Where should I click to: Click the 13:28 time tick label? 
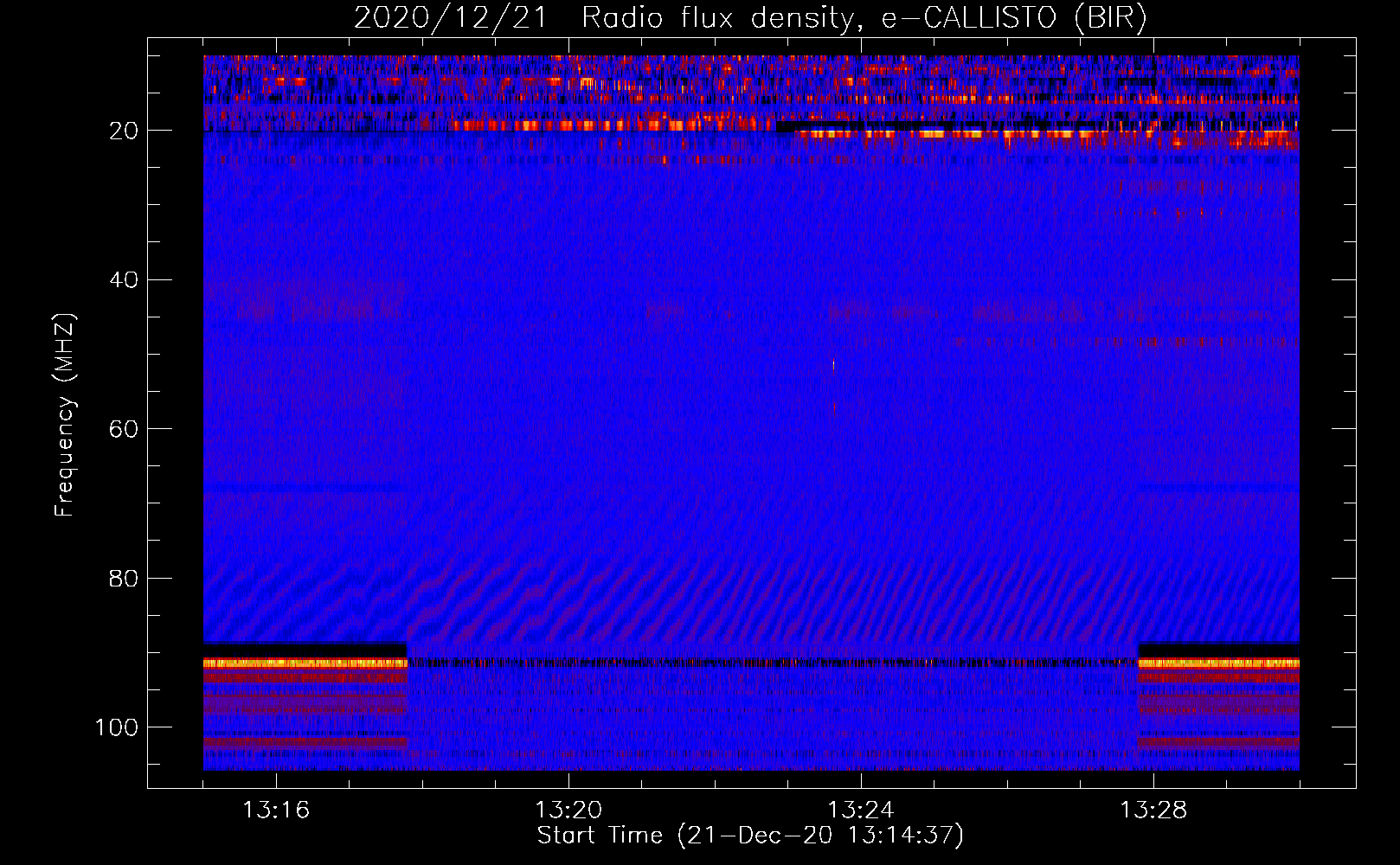(x=1153, y=811)
